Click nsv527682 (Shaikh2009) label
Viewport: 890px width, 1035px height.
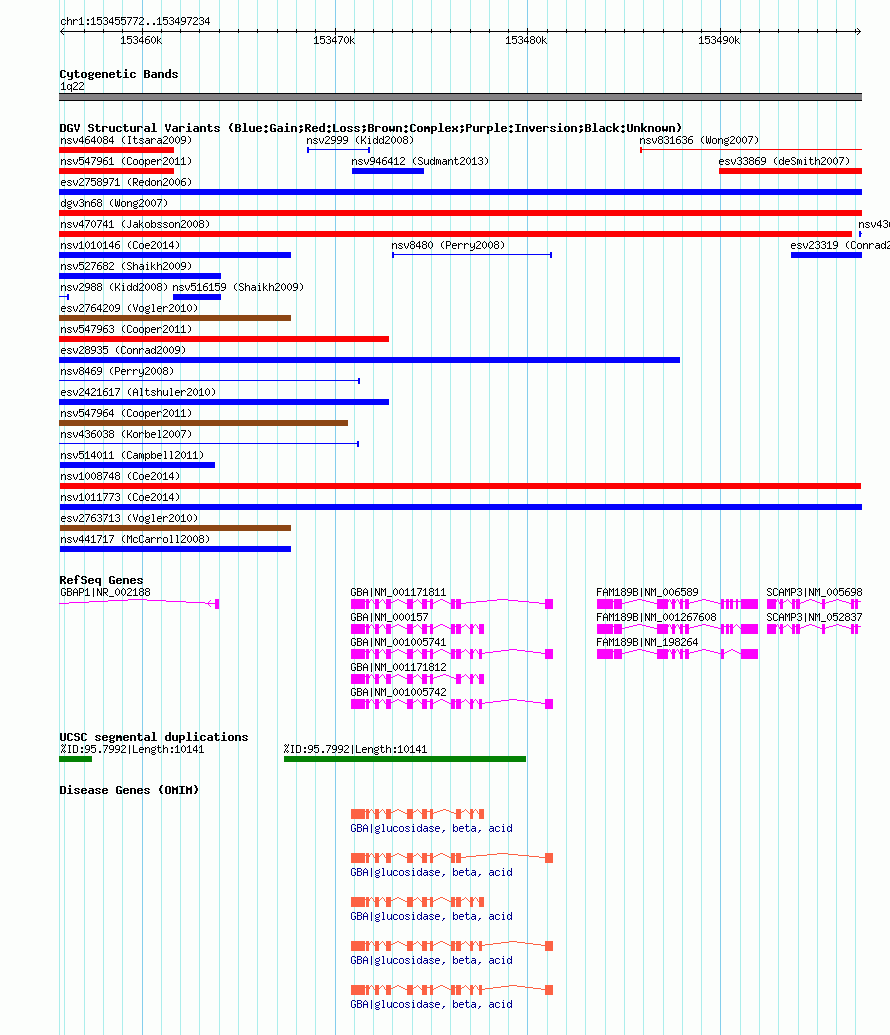(125, 267)
